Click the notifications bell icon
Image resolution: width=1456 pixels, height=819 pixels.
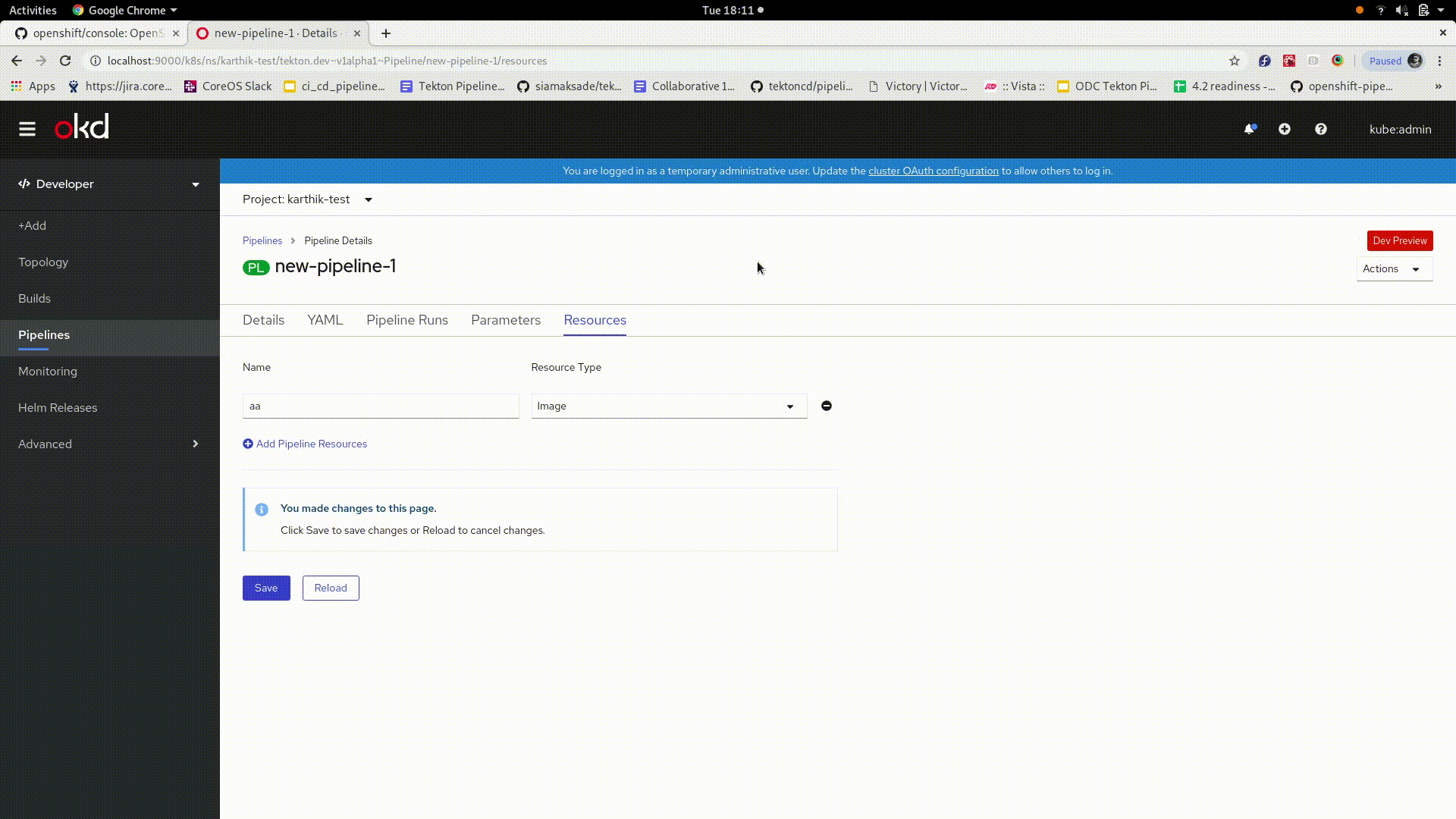(x=1249, y=129)
